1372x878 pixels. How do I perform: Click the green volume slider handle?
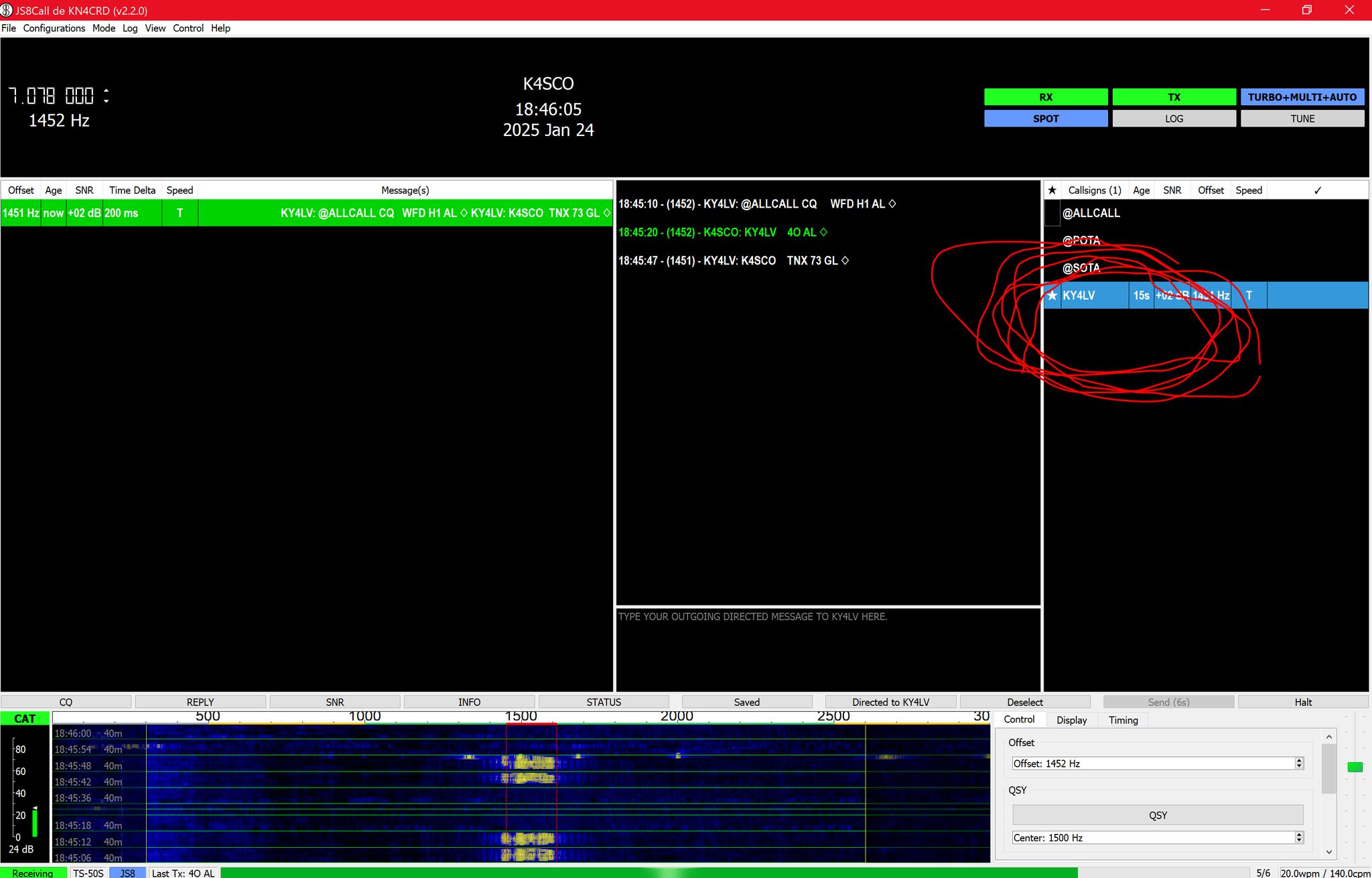(x=1355, y=767)
